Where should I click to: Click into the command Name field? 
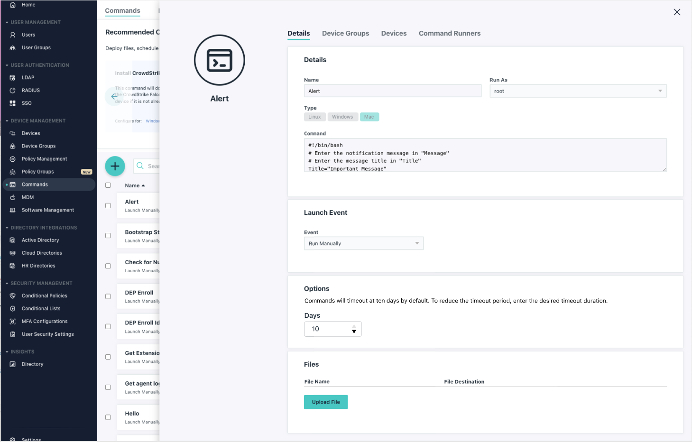pyautogui.click(x=393, y=91)
